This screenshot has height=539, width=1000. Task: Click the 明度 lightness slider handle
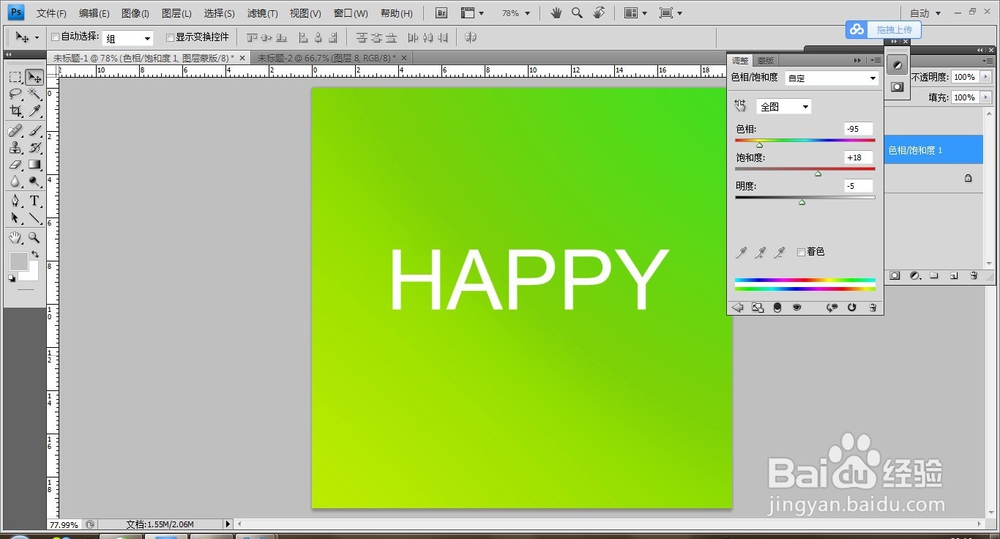click(x=802, y=203)
